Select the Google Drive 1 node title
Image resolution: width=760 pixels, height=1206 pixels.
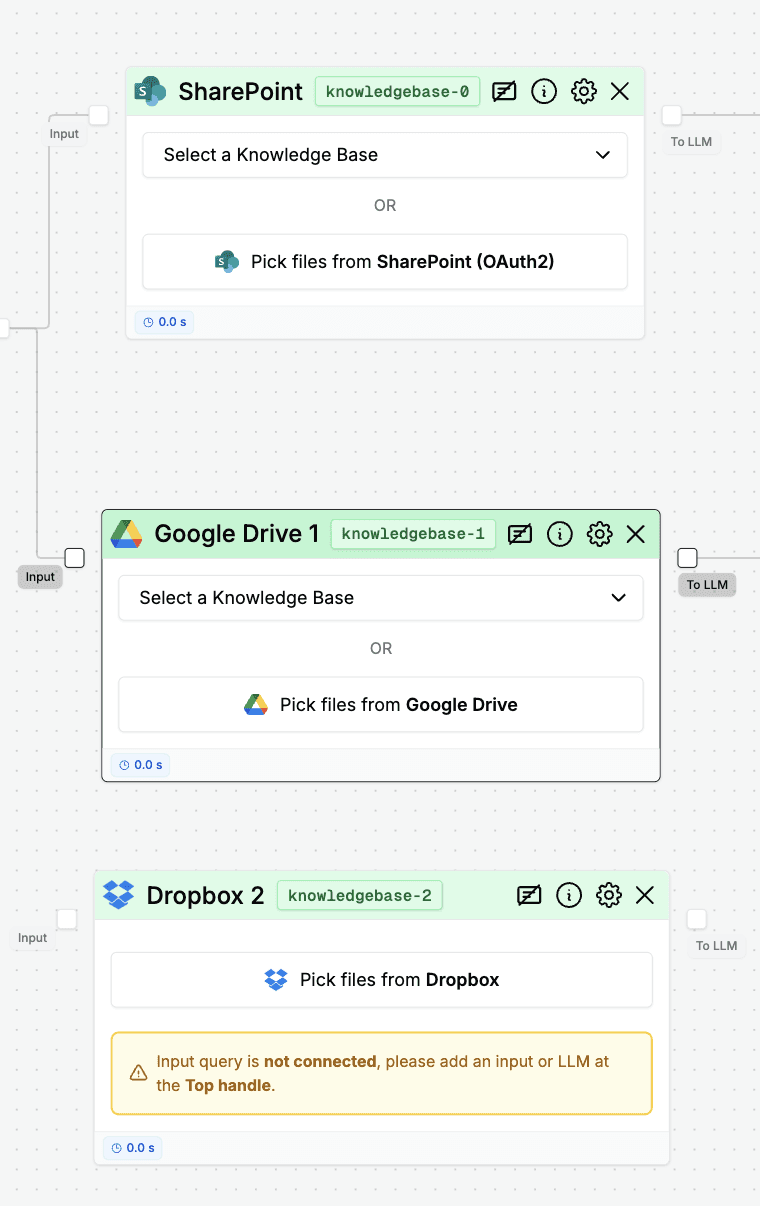(x=237, y=534)
